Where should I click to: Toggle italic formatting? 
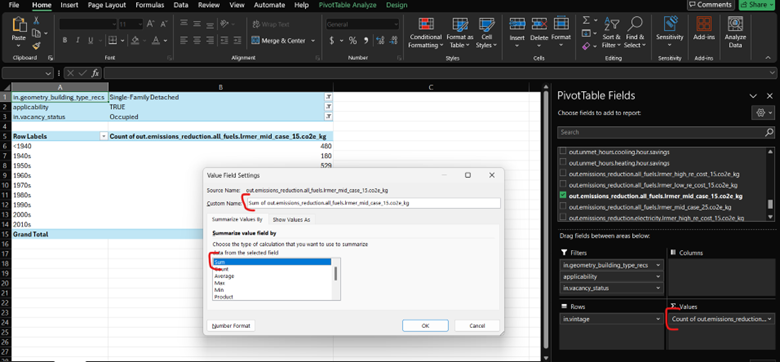click(78, 41)
